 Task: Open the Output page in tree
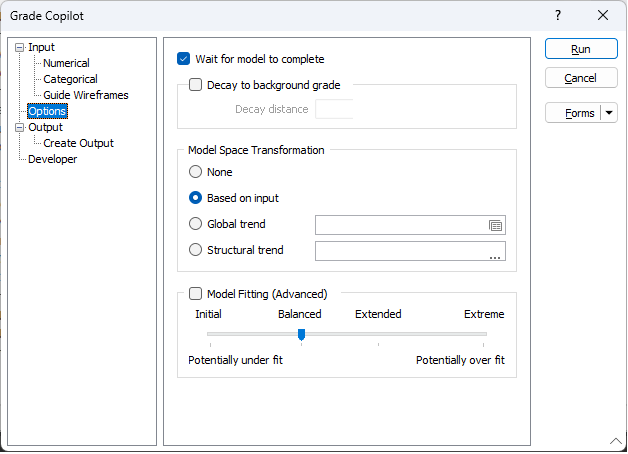tap(45, 127)
